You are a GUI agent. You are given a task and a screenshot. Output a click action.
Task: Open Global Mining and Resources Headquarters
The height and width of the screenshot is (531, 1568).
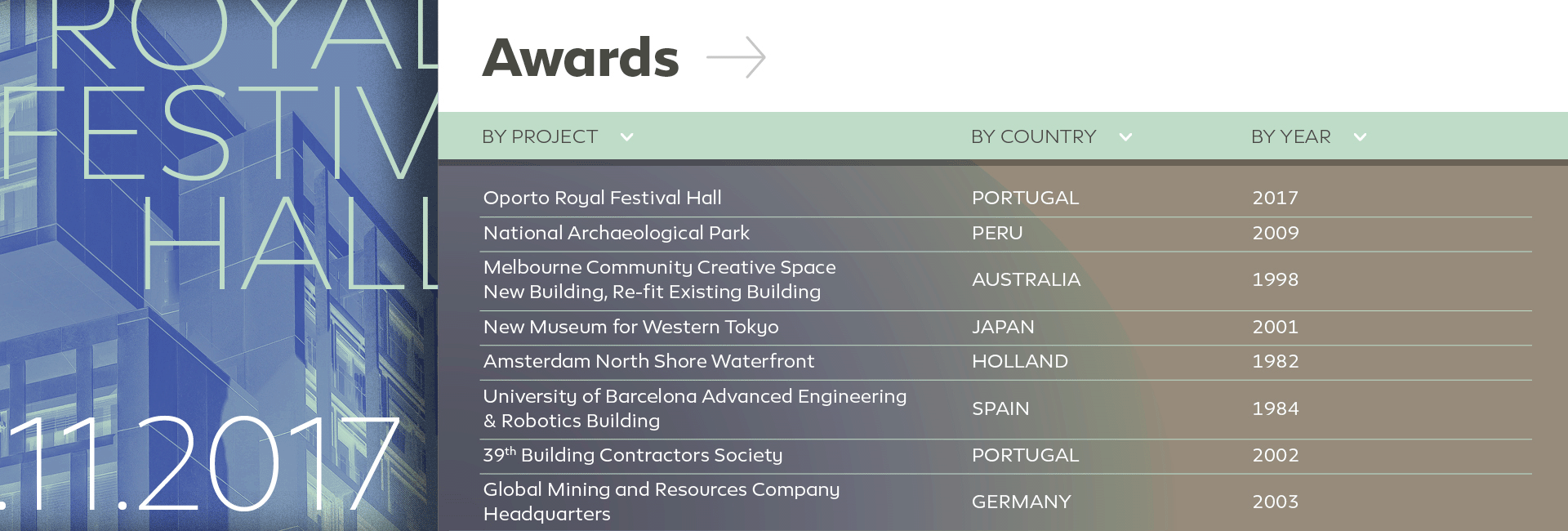[x=661, y=502]
